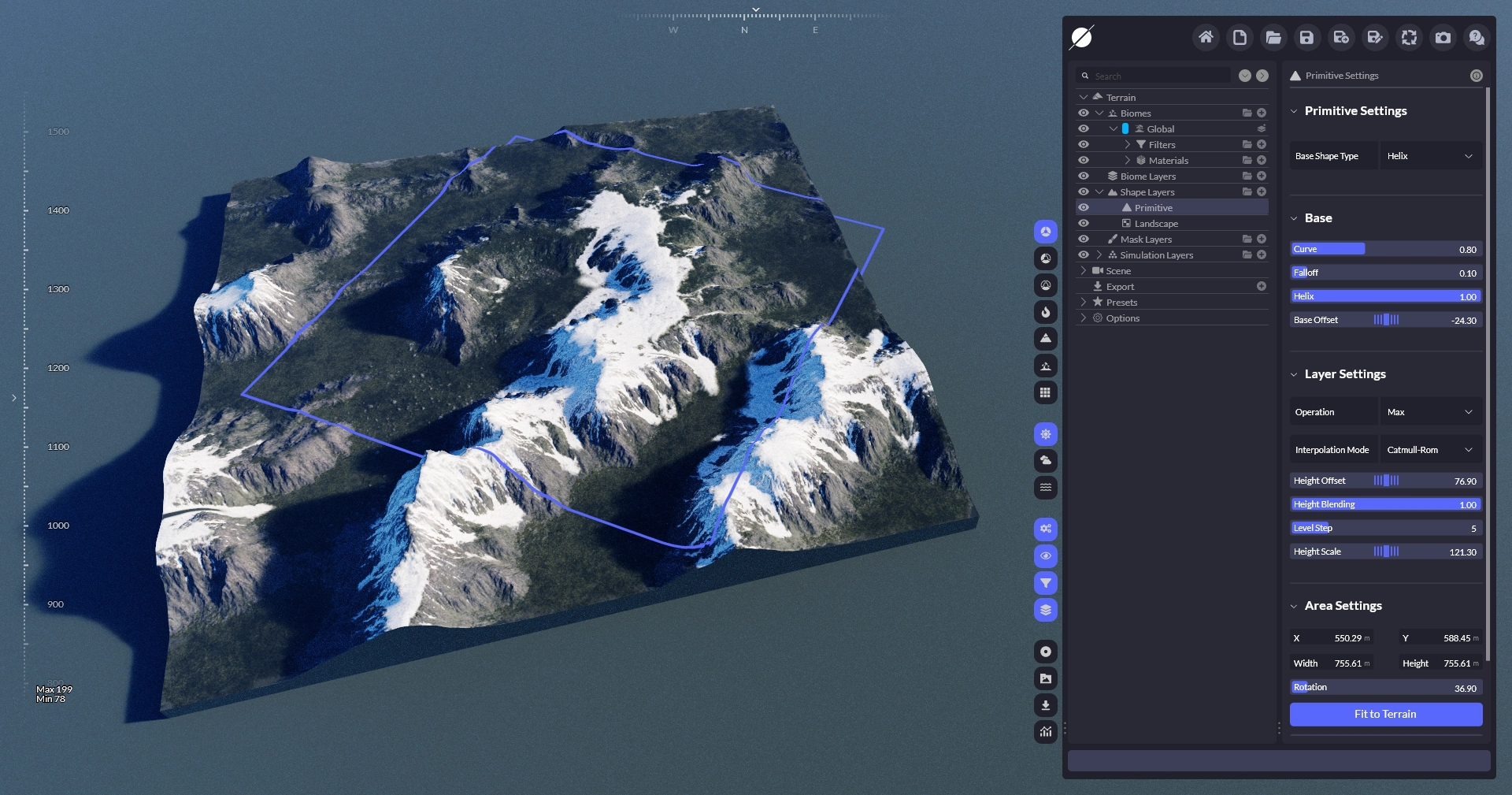Open the Operation dropdown set to Max

click(x=1429, y=412)
